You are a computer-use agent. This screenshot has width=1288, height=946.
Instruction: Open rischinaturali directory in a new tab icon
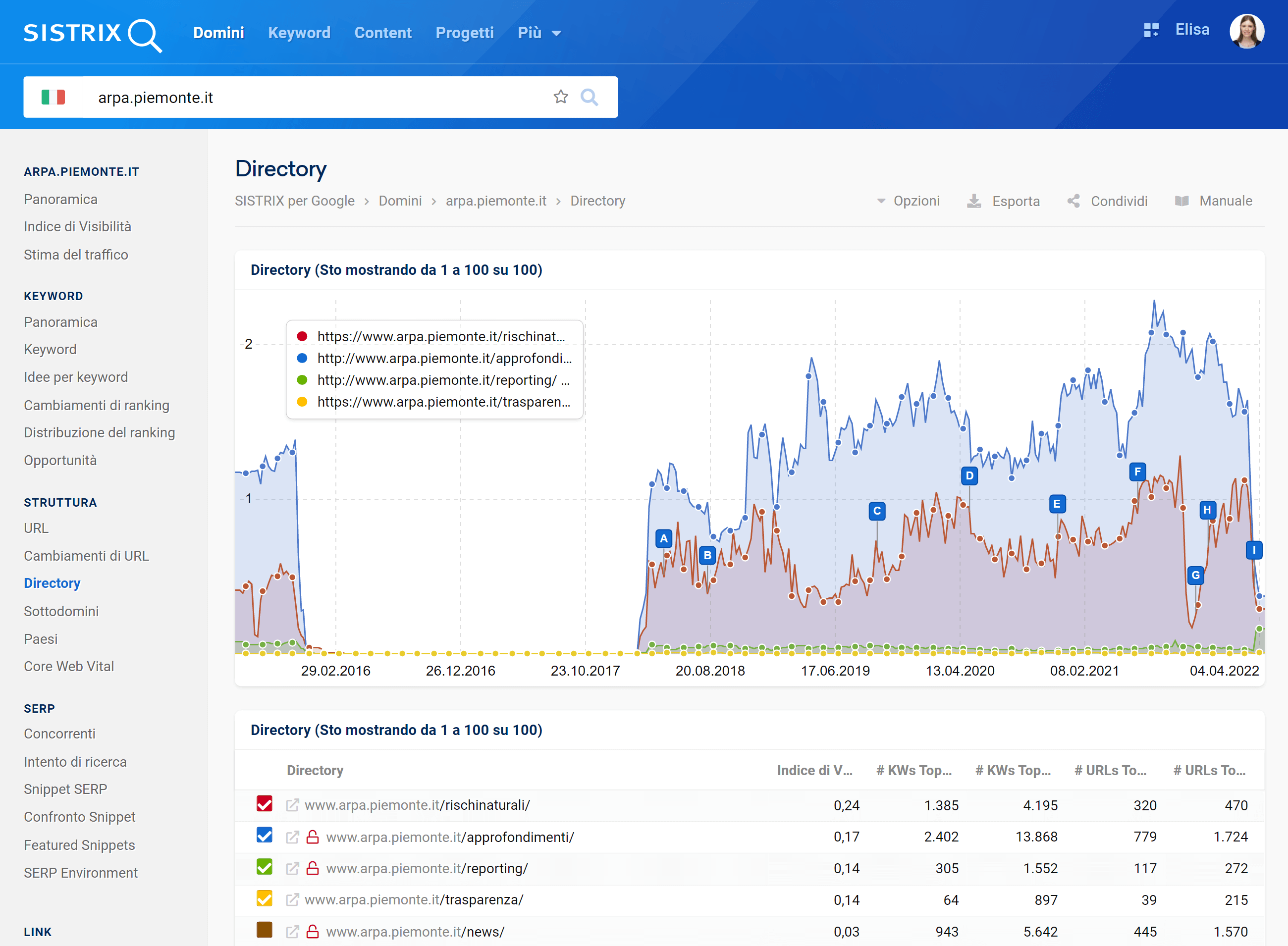click(292, 805)
